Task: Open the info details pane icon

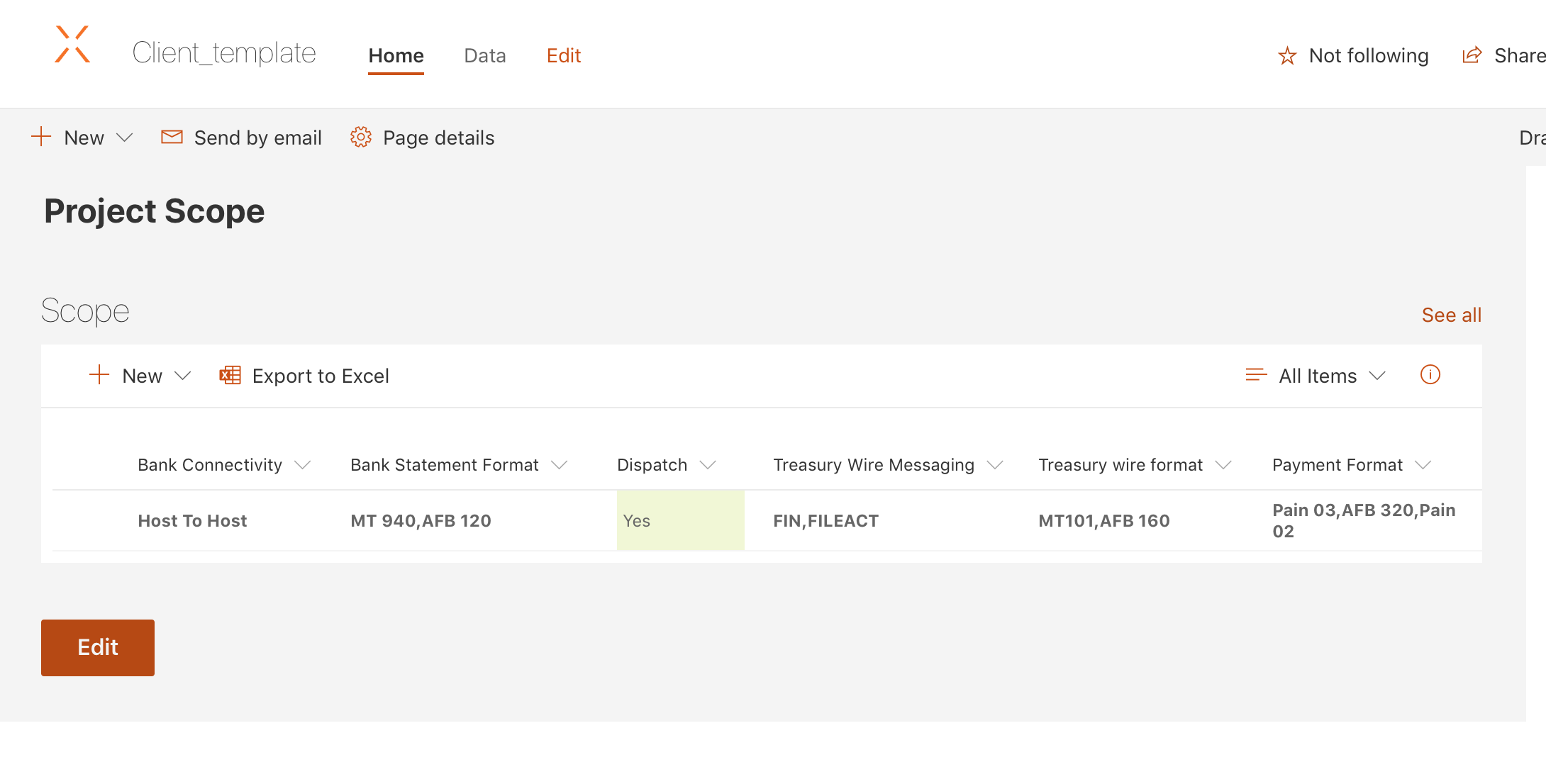Action: click(1430, 374)
